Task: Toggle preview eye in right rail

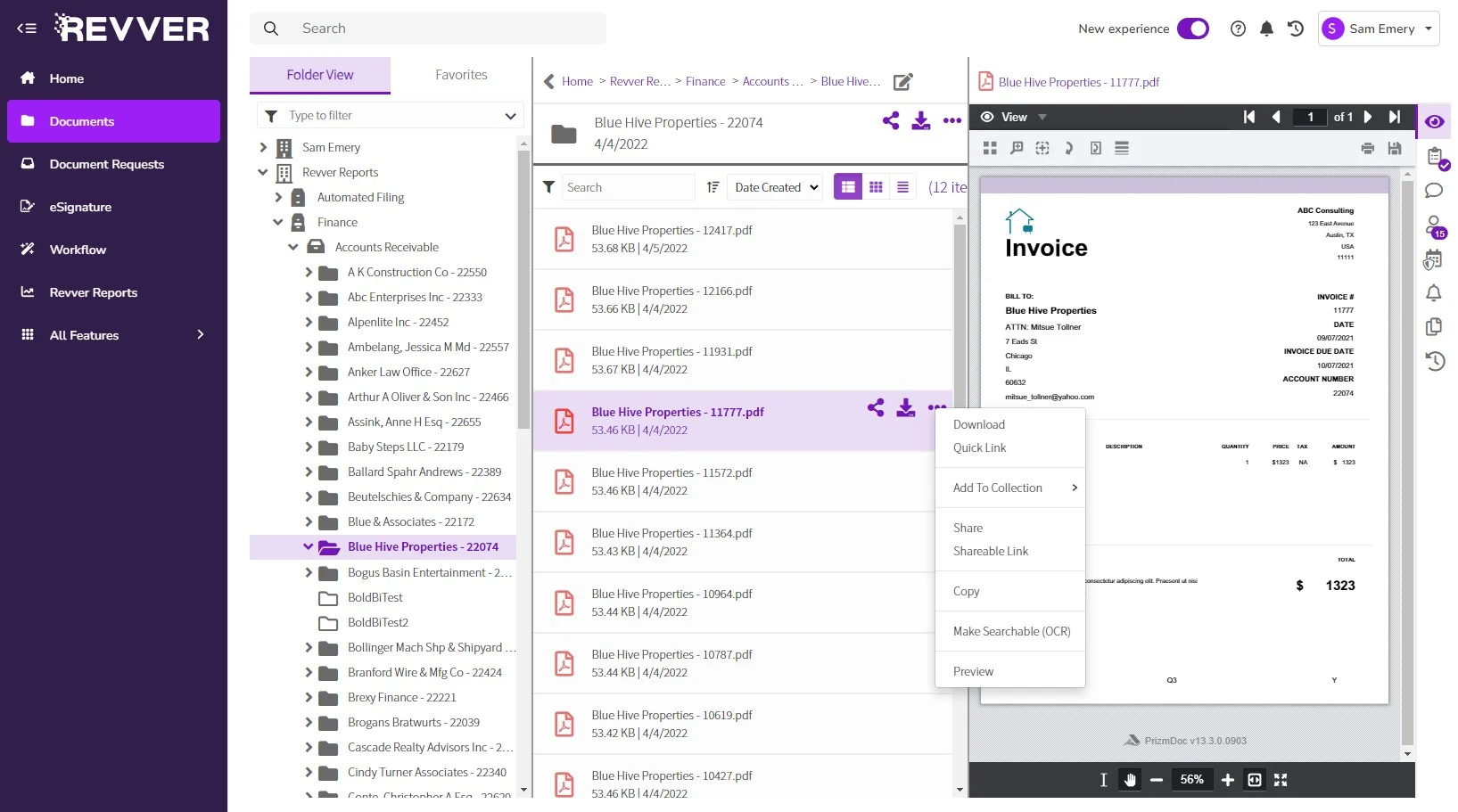Action: [1434, 122]
